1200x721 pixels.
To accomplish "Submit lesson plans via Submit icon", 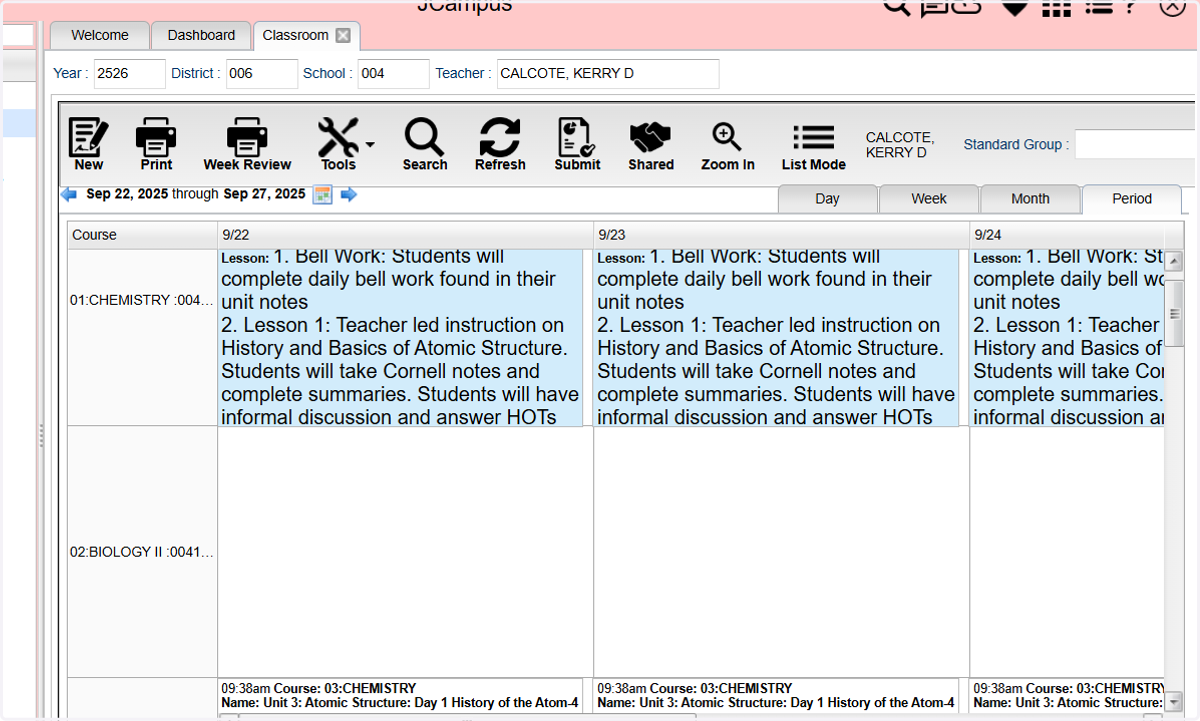I will tap(577, 144).
